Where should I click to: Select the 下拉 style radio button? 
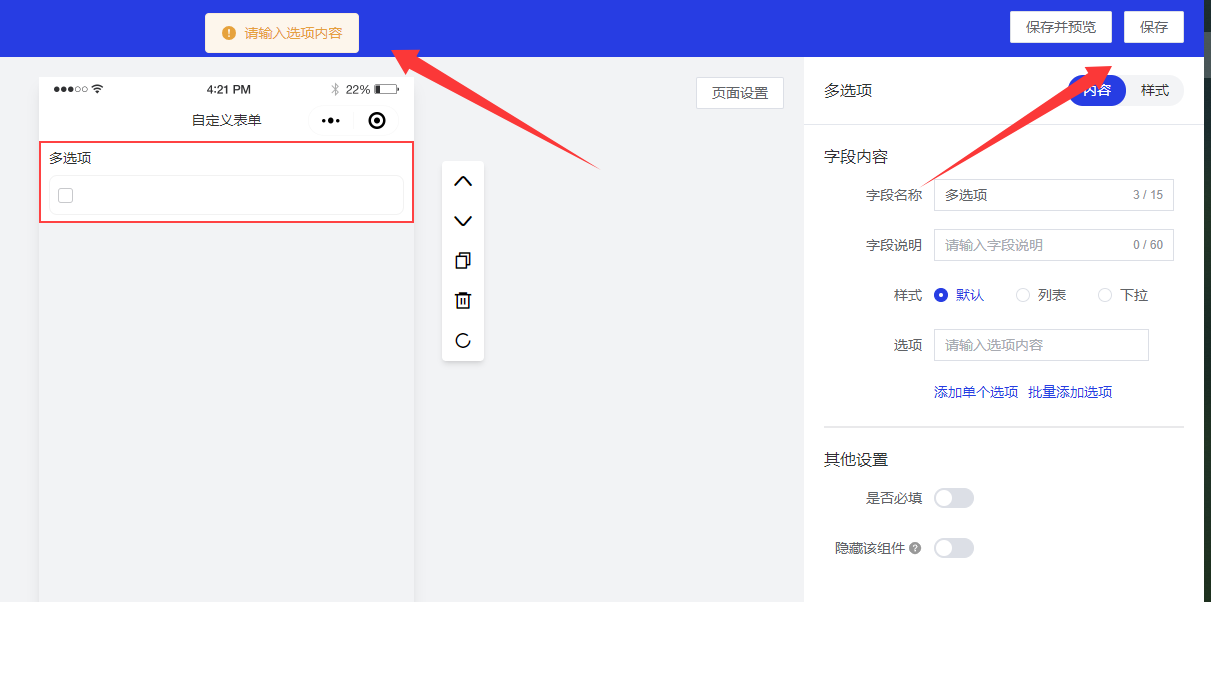[x=1105, y=295]
